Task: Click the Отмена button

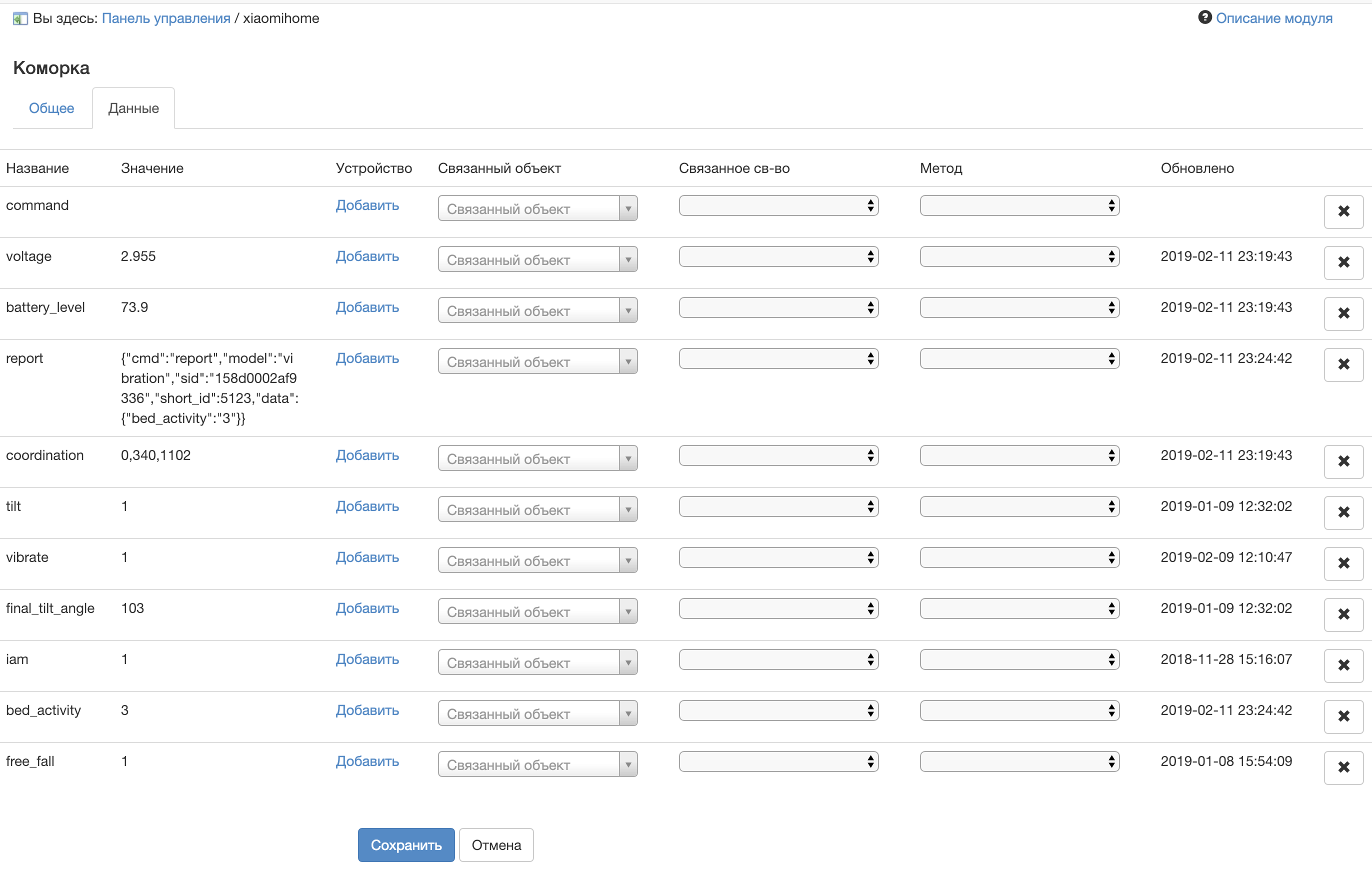Action: (x=496, y=844)
